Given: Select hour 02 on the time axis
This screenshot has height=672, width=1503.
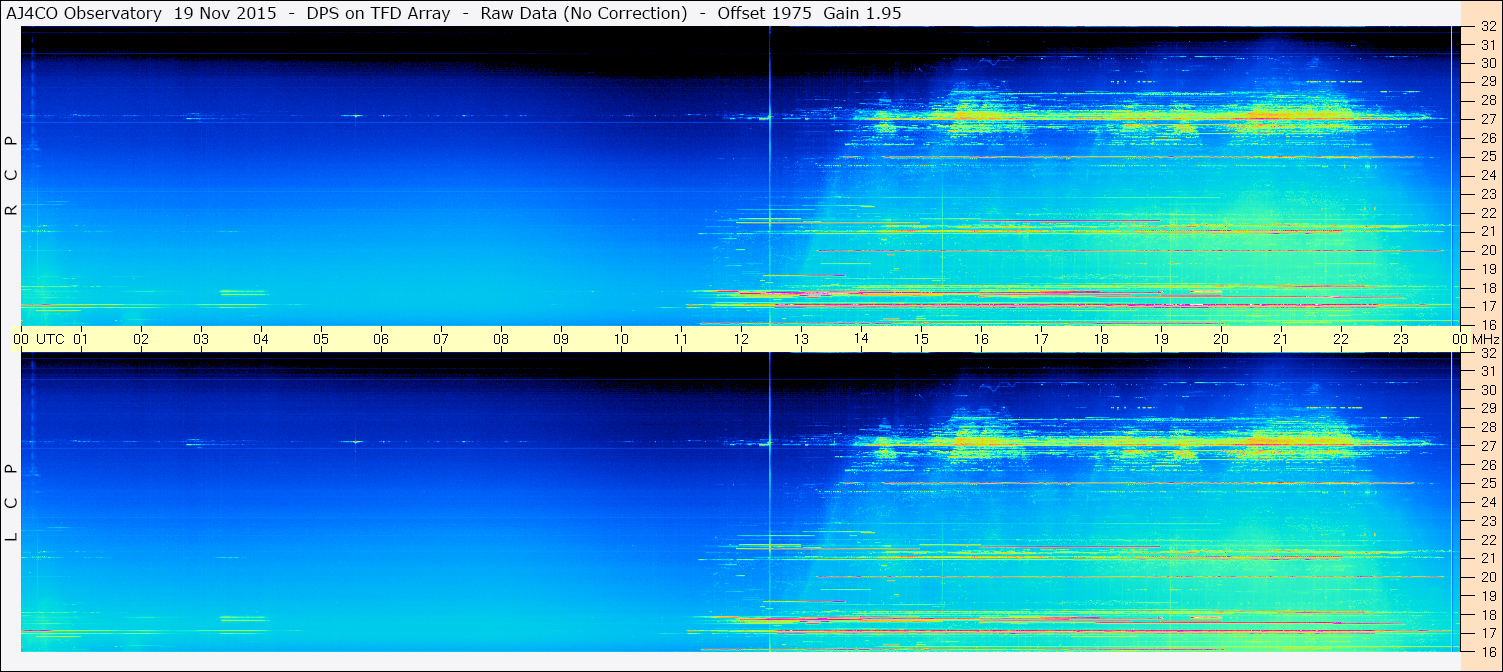Looking at the screenshot, I should (141, 339).
